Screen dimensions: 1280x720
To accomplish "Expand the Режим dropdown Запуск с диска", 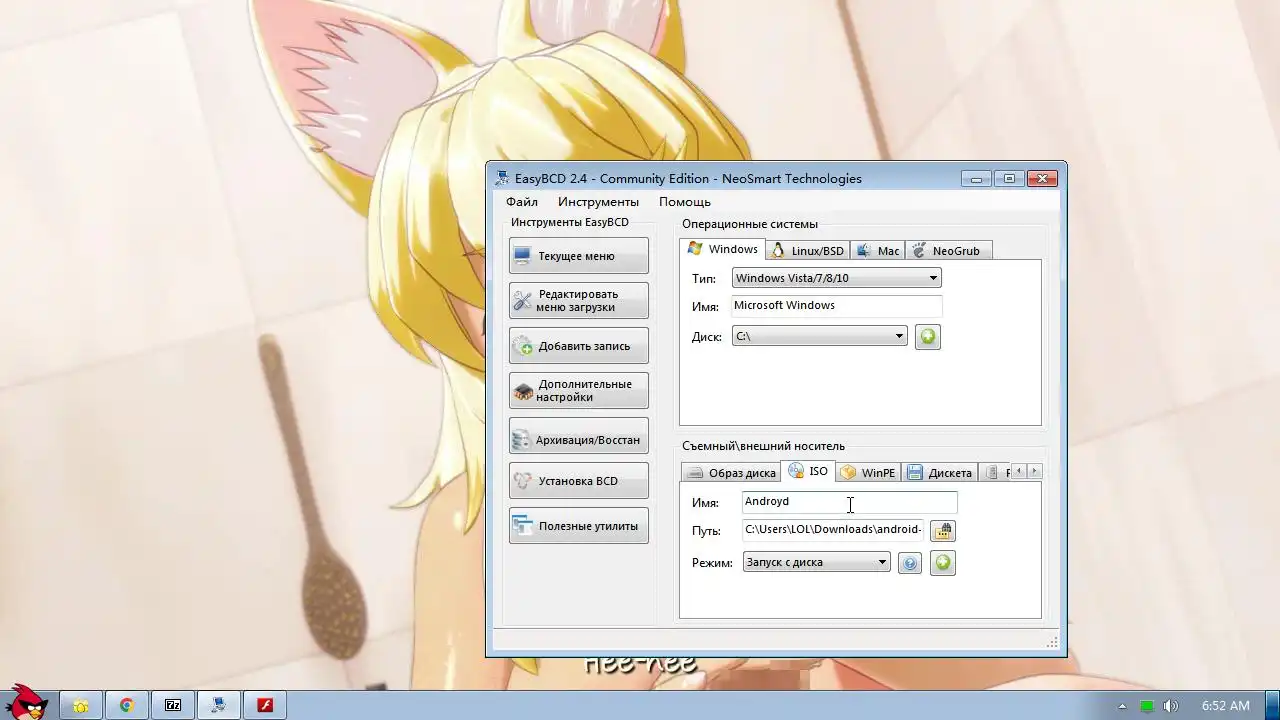I will (x=816, y=562).
